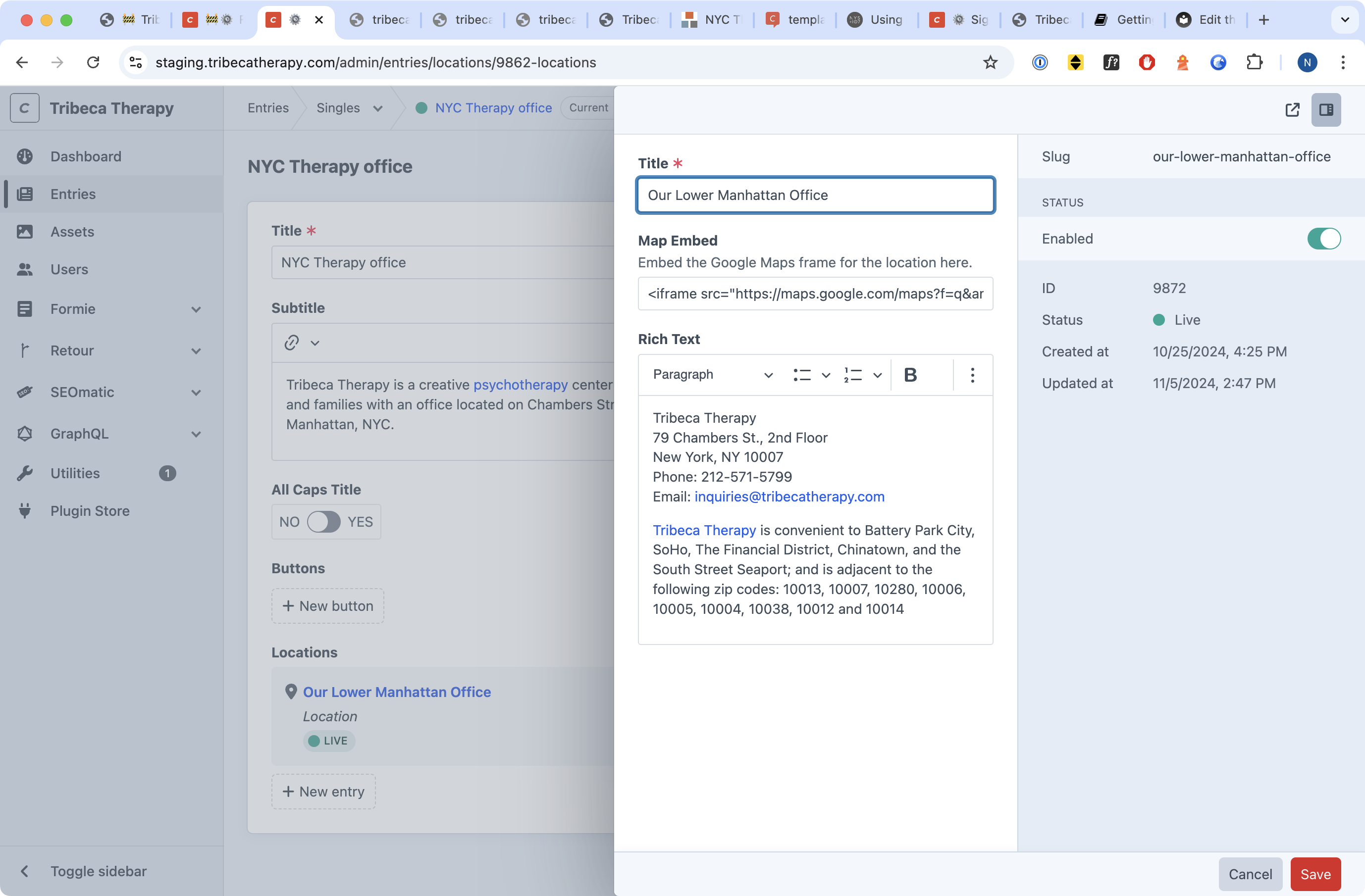Open the browser tab search chevron

pyautogui.click(x=1344, y=20)
